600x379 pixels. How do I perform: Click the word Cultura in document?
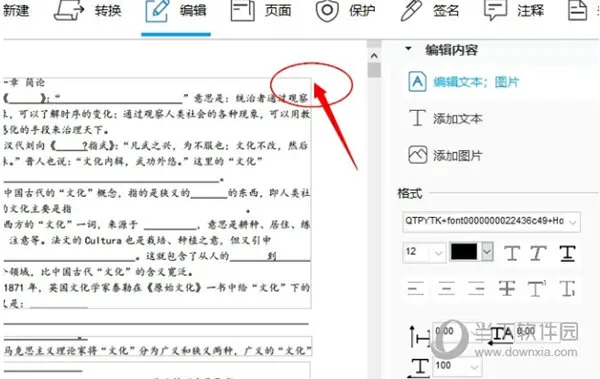103,240
